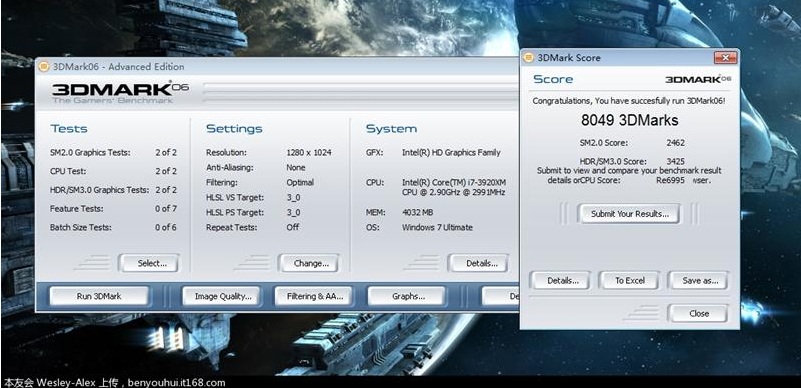801x389 pixels.
Task: Open the Filtering & AA... tool
Action: (313, 296)
